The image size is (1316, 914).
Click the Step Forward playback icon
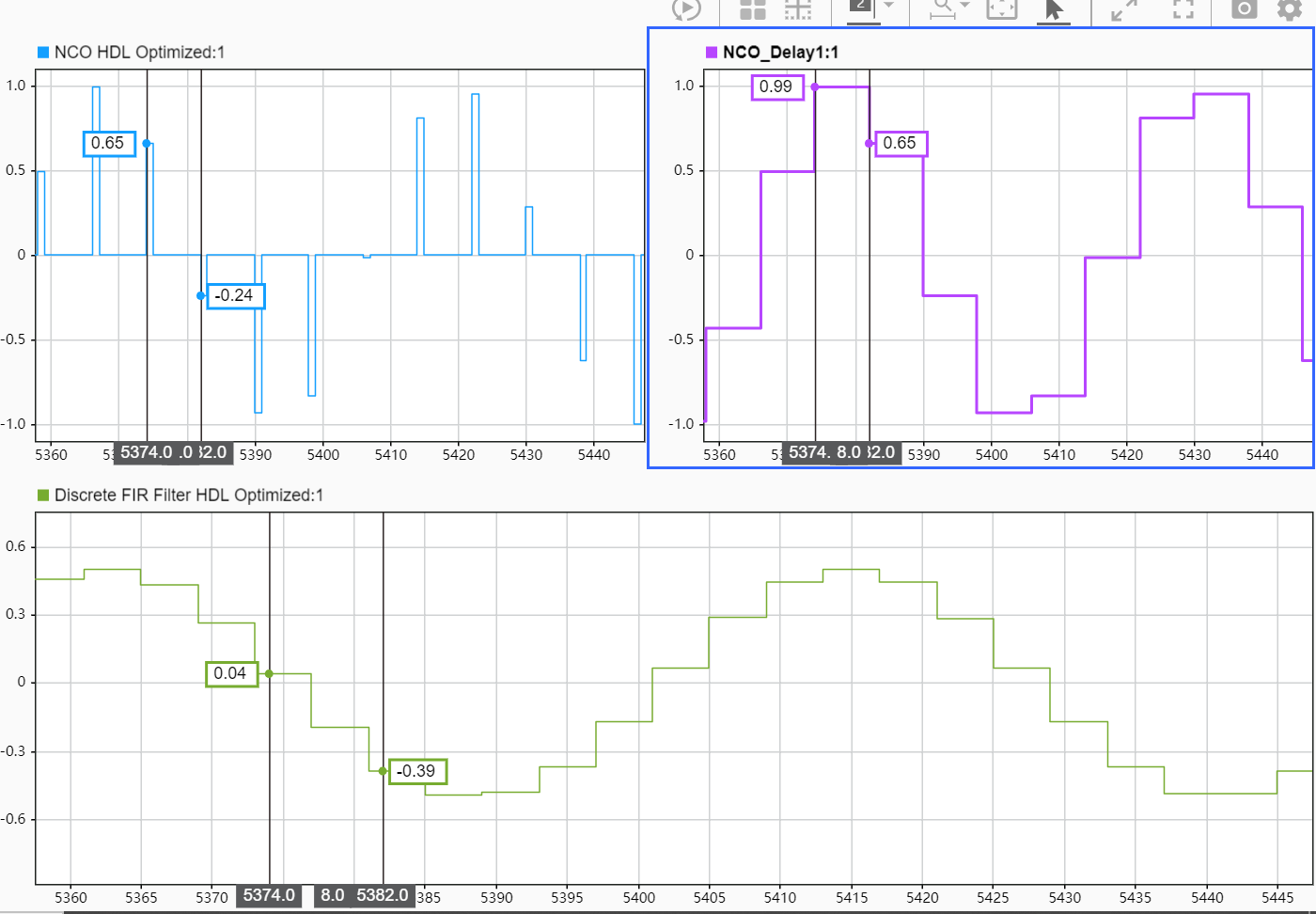[686, 10]
